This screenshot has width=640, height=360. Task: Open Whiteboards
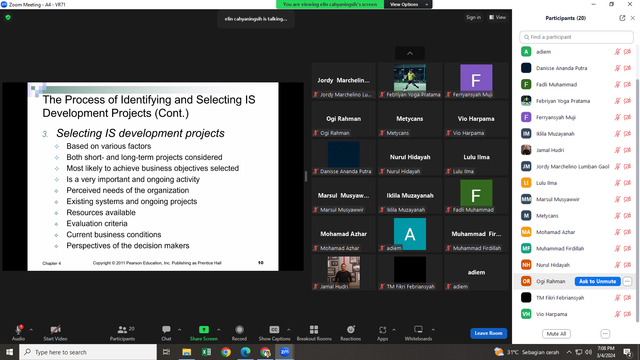click(x=418, y=333)
